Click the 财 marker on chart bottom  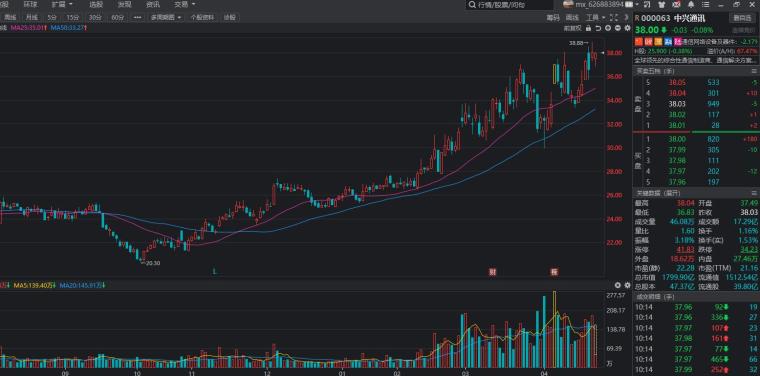coord(492,272)
